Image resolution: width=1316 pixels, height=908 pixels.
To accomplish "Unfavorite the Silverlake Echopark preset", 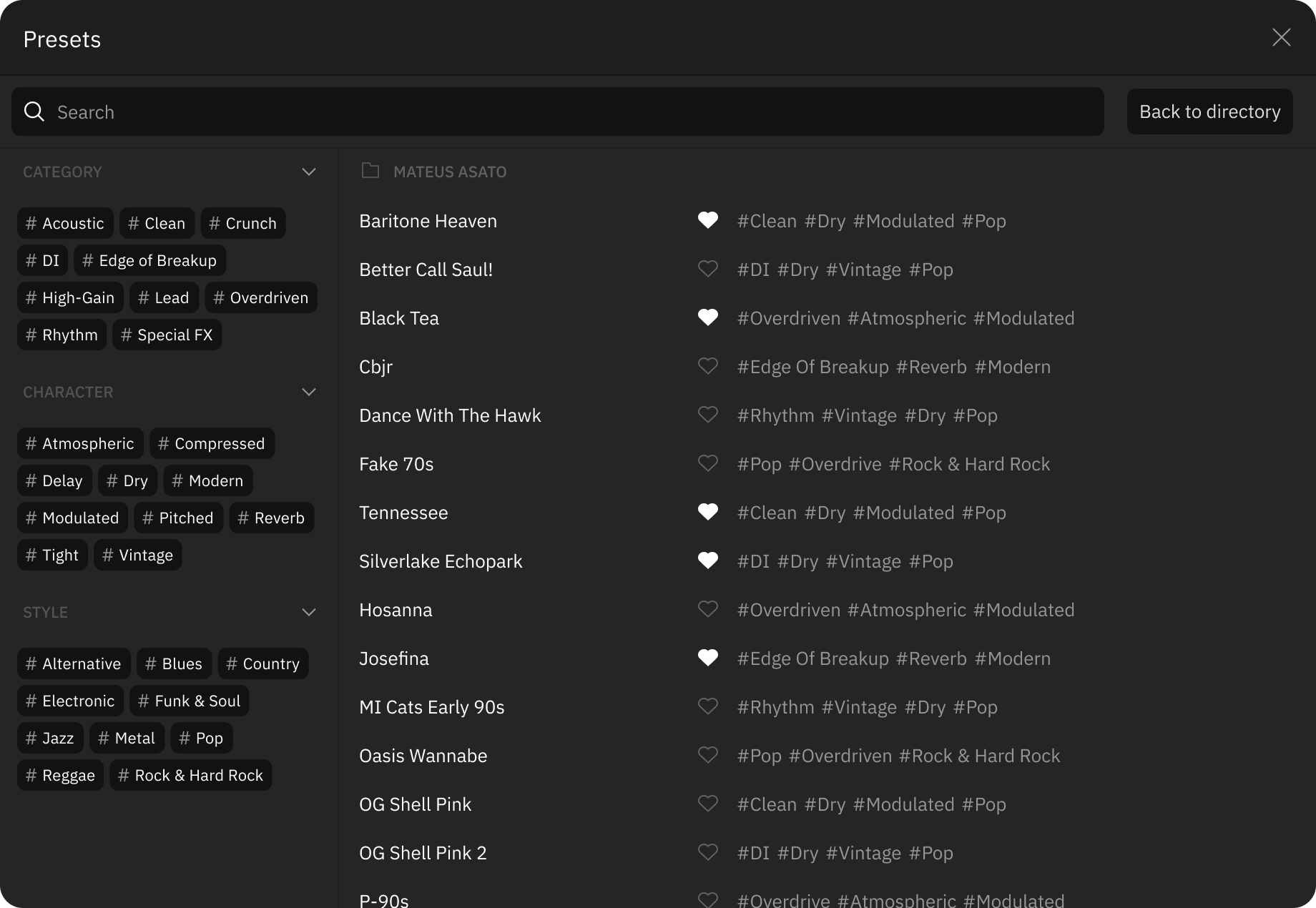I will click(708, 561).
